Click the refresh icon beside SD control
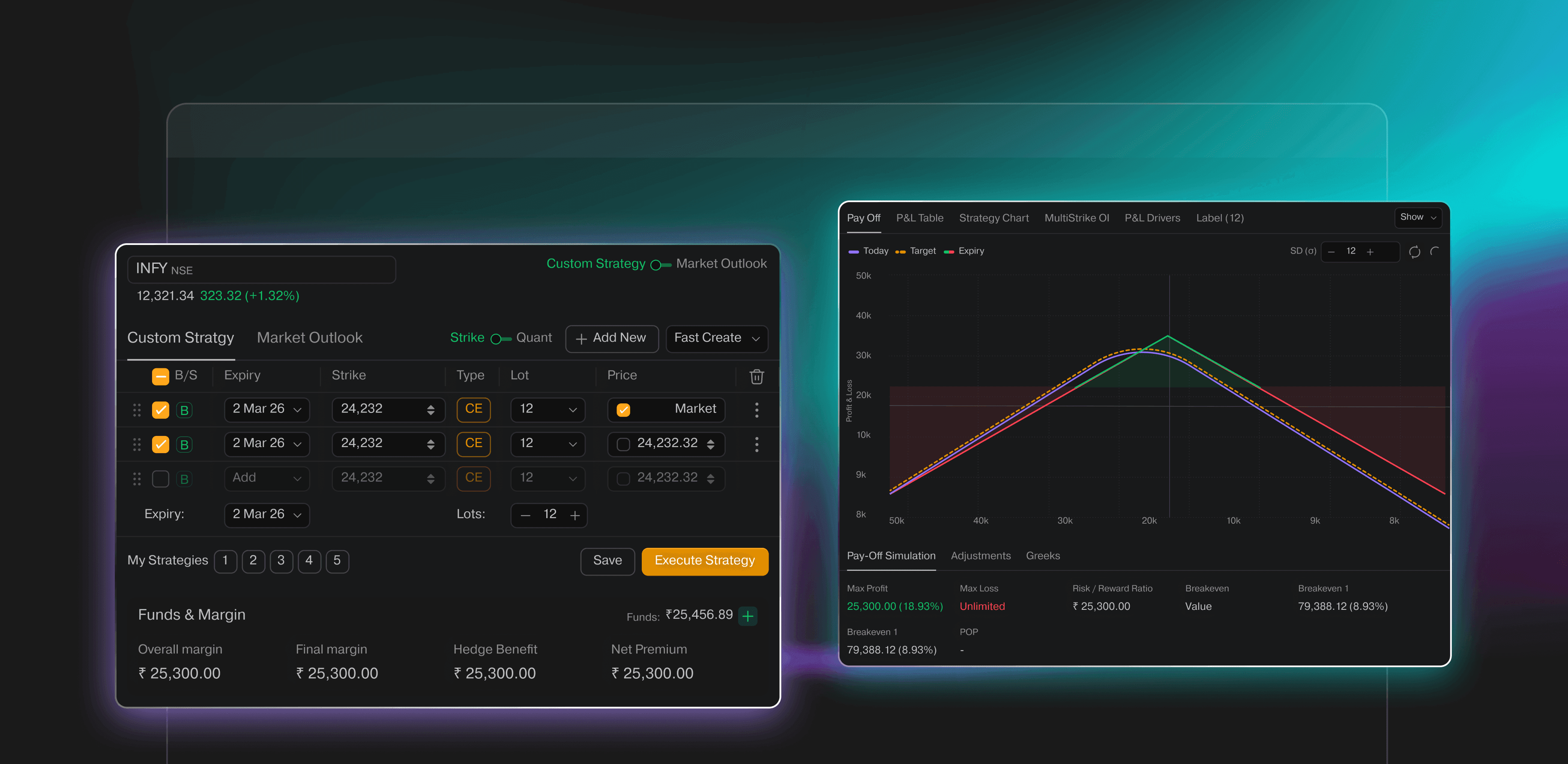Screen dimensions: 1568x764 tap(1415, 252)
